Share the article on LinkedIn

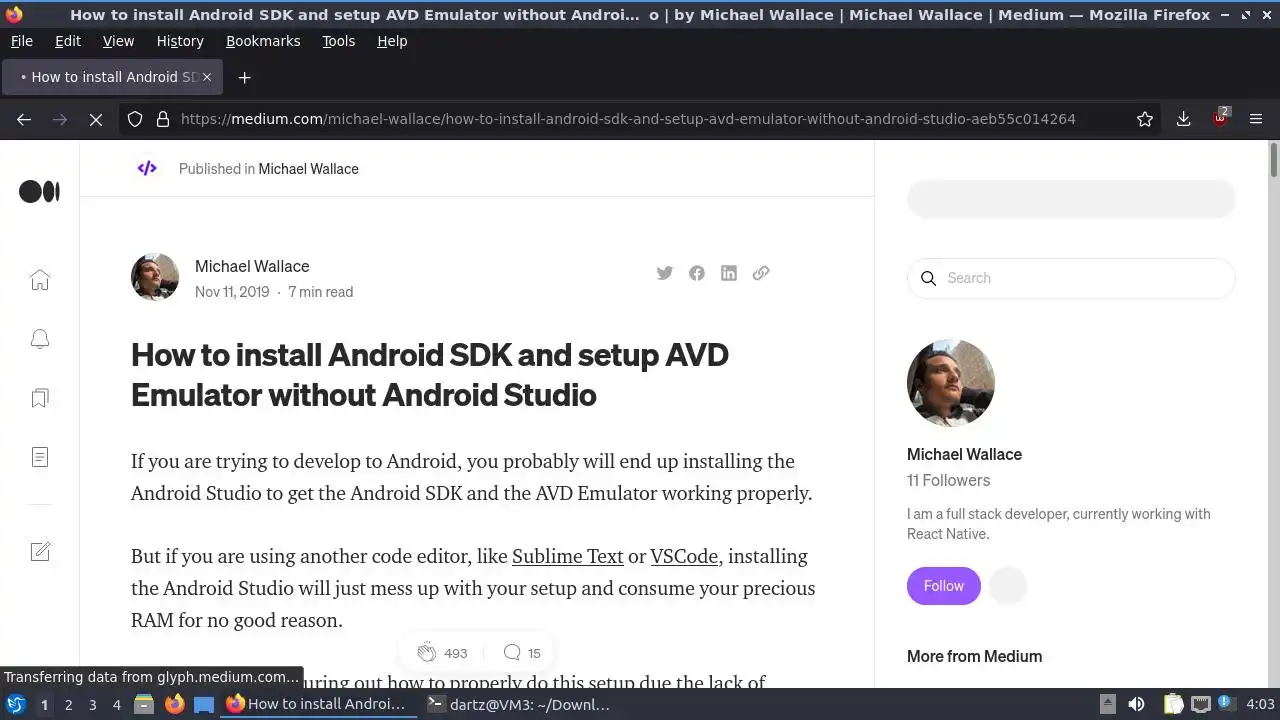729,273
